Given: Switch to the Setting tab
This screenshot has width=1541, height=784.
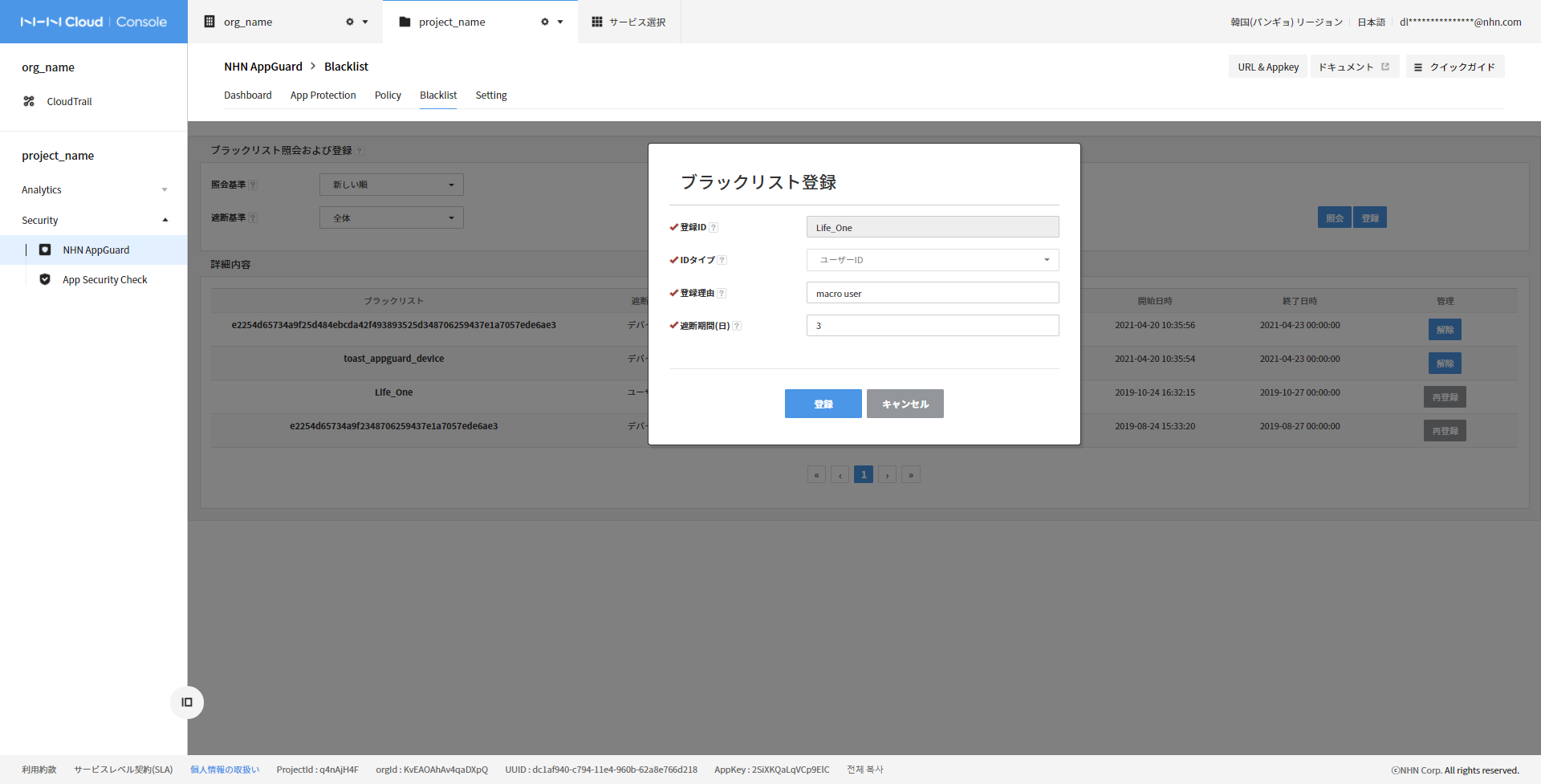Looking at the screenshot, I should point(491,95).
